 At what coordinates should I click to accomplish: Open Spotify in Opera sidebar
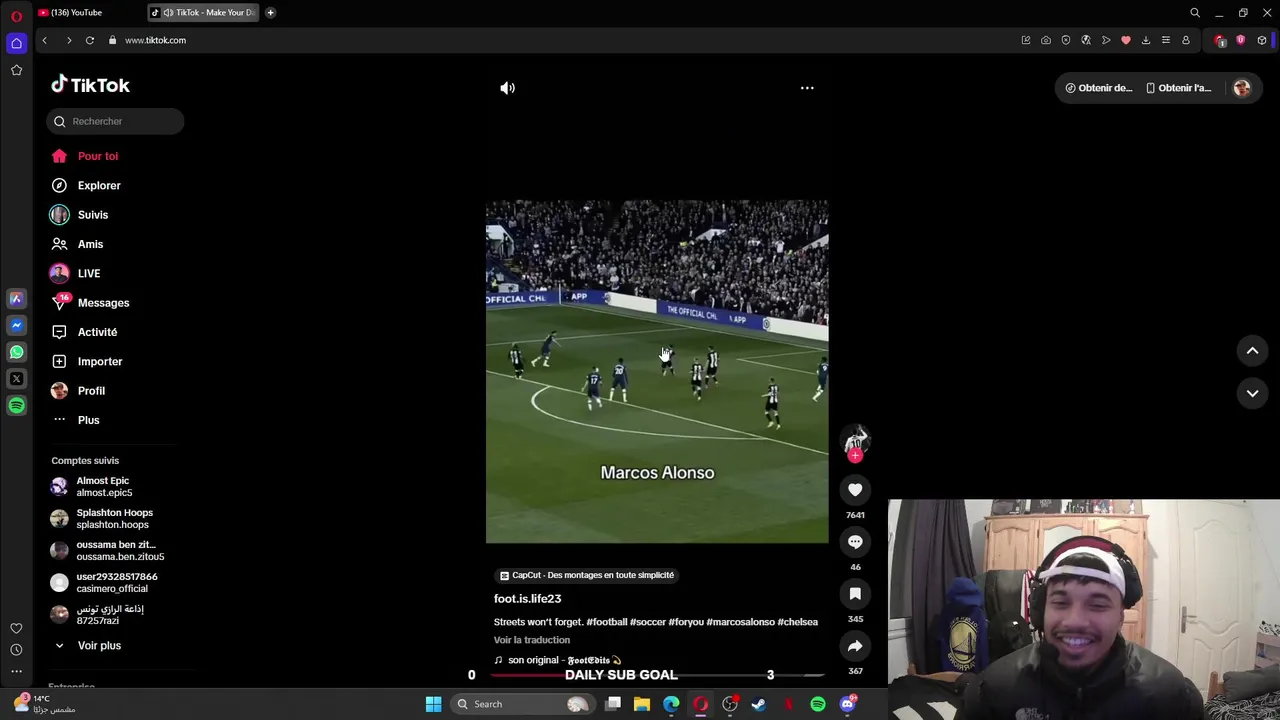(16, 406)
